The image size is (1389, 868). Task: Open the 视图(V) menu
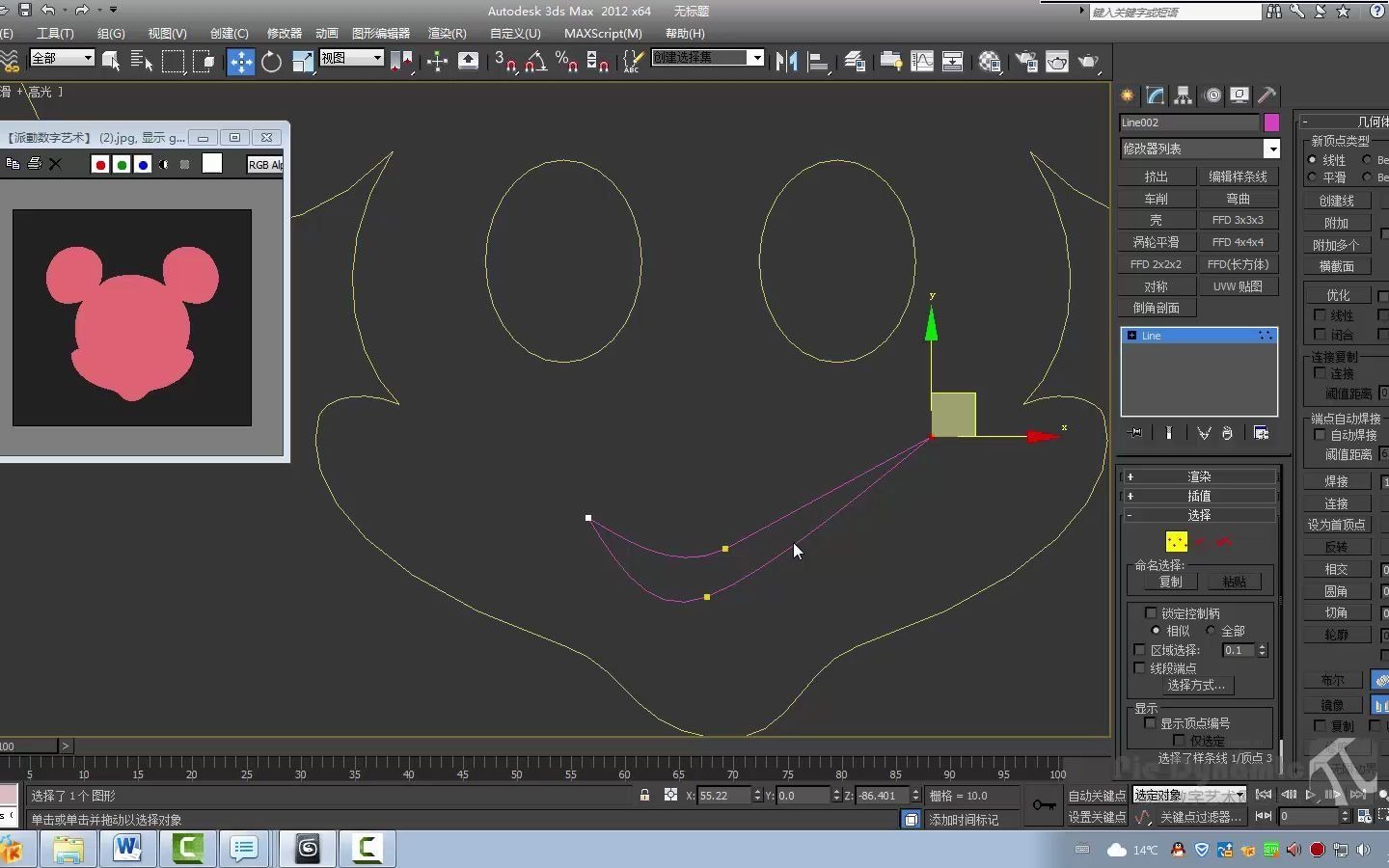pyautogui.click(x=167, y=33)
